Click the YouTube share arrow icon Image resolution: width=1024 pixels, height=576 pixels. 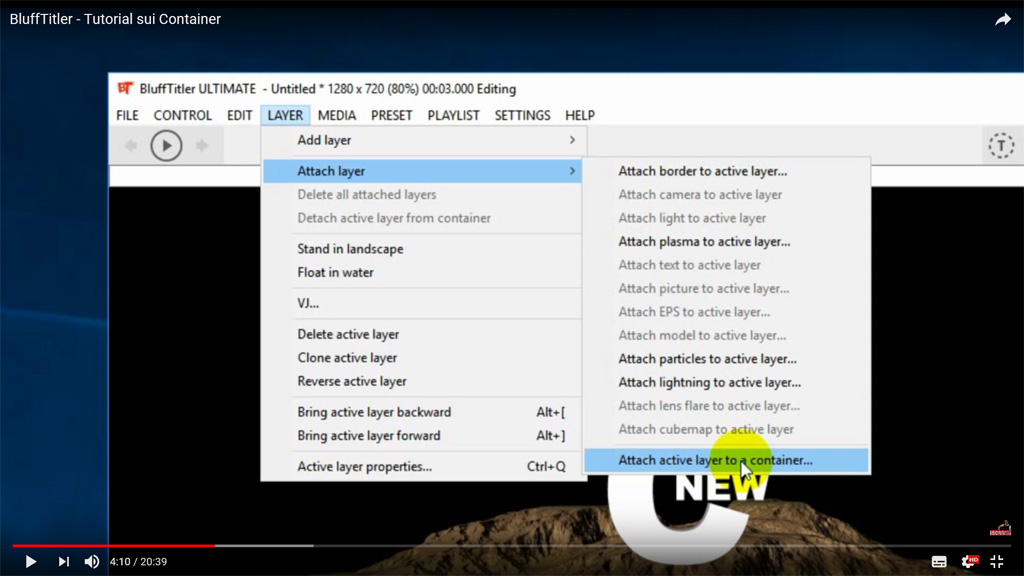coord(1002,19)
